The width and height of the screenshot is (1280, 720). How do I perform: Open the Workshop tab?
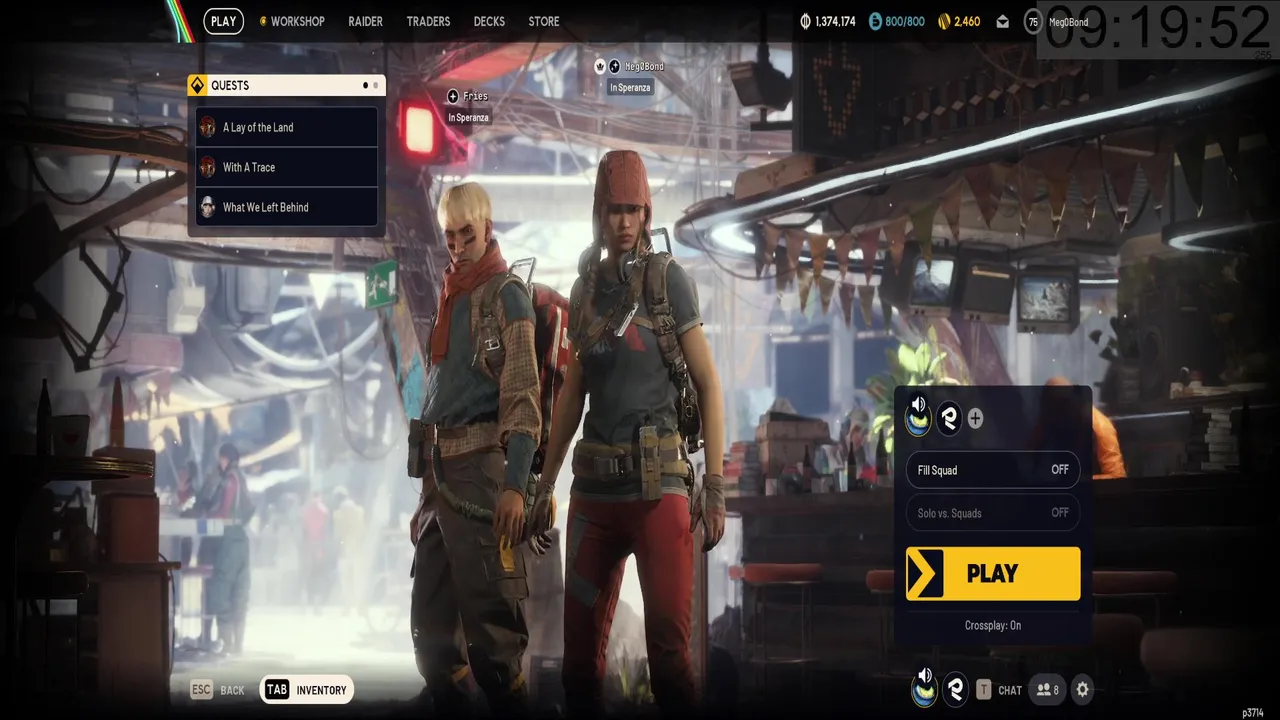coord(297,21)
